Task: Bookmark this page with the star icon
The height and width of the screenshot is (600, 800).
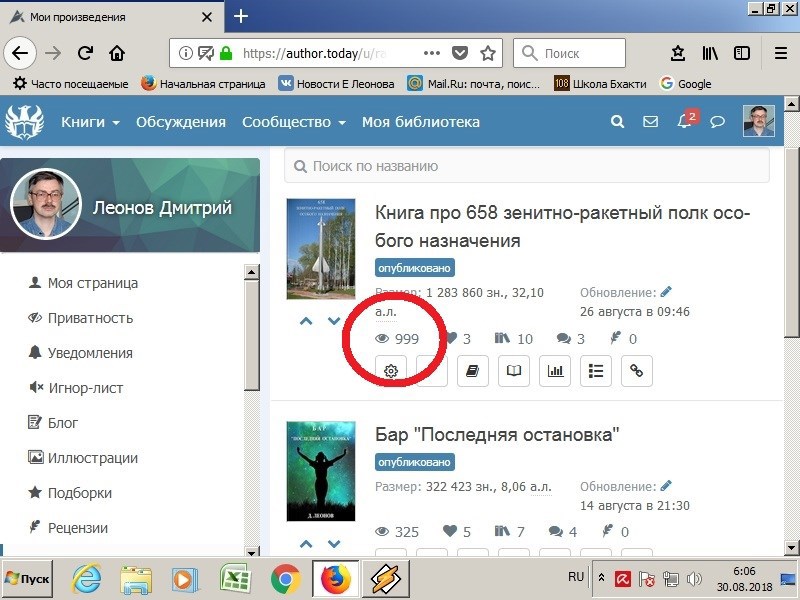Action: click(x=488, y=53)
